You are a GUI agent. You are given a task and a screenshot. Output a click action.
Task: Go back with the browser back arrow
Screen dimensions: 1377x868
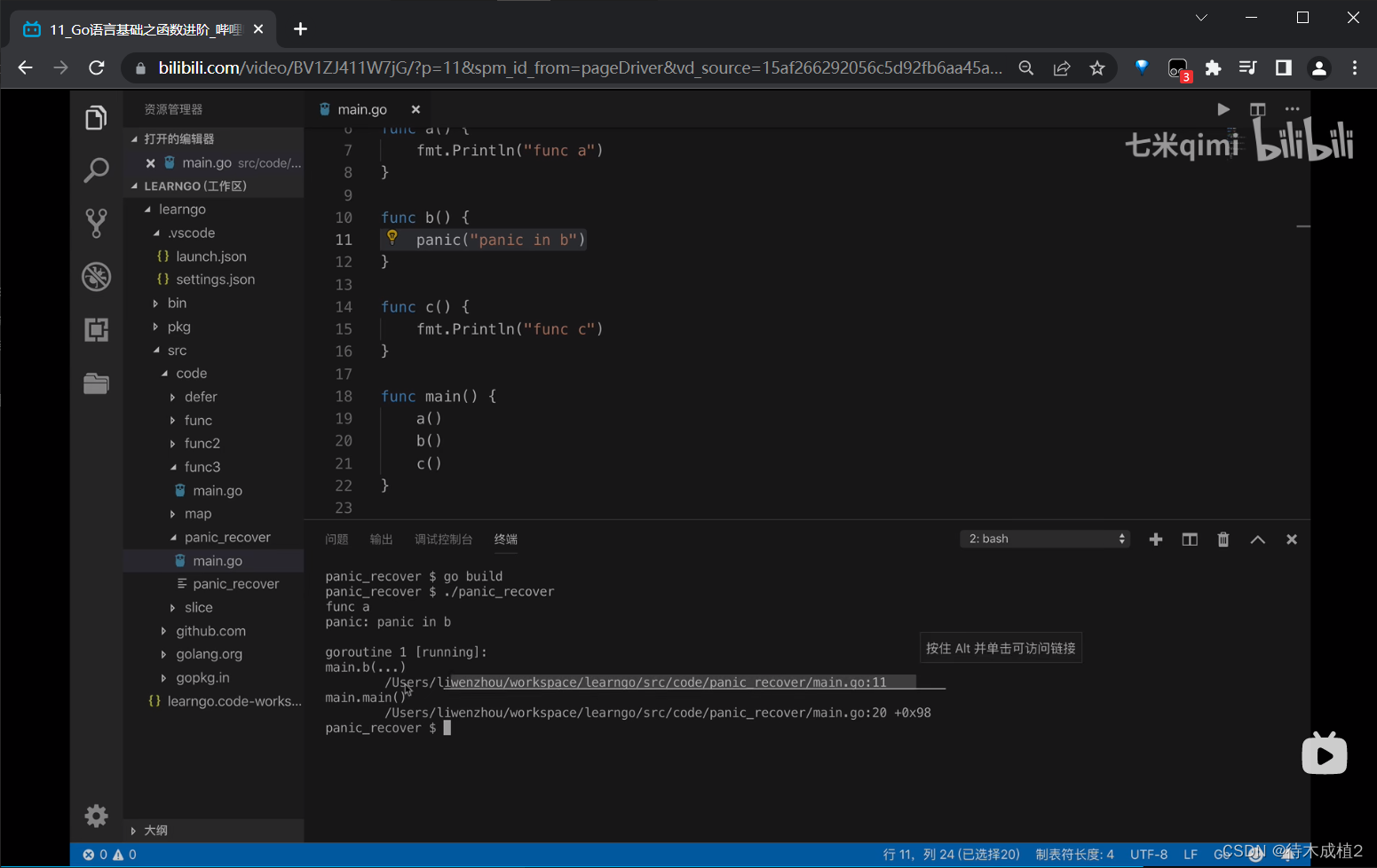click(x=25, y=67)
